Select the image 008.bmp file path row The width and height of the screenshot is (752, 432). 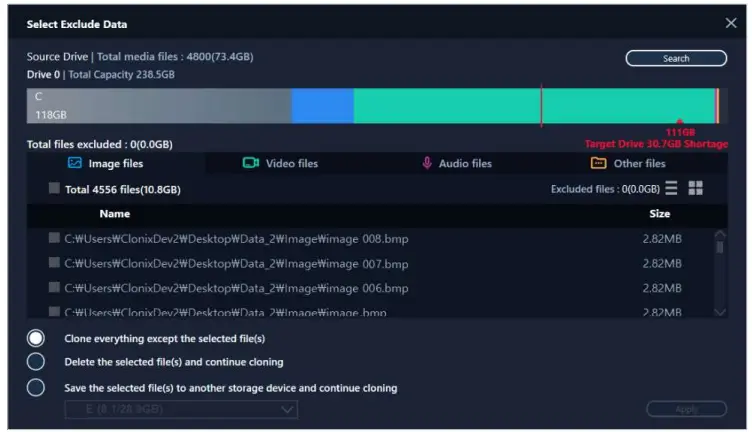pos(236,239)
